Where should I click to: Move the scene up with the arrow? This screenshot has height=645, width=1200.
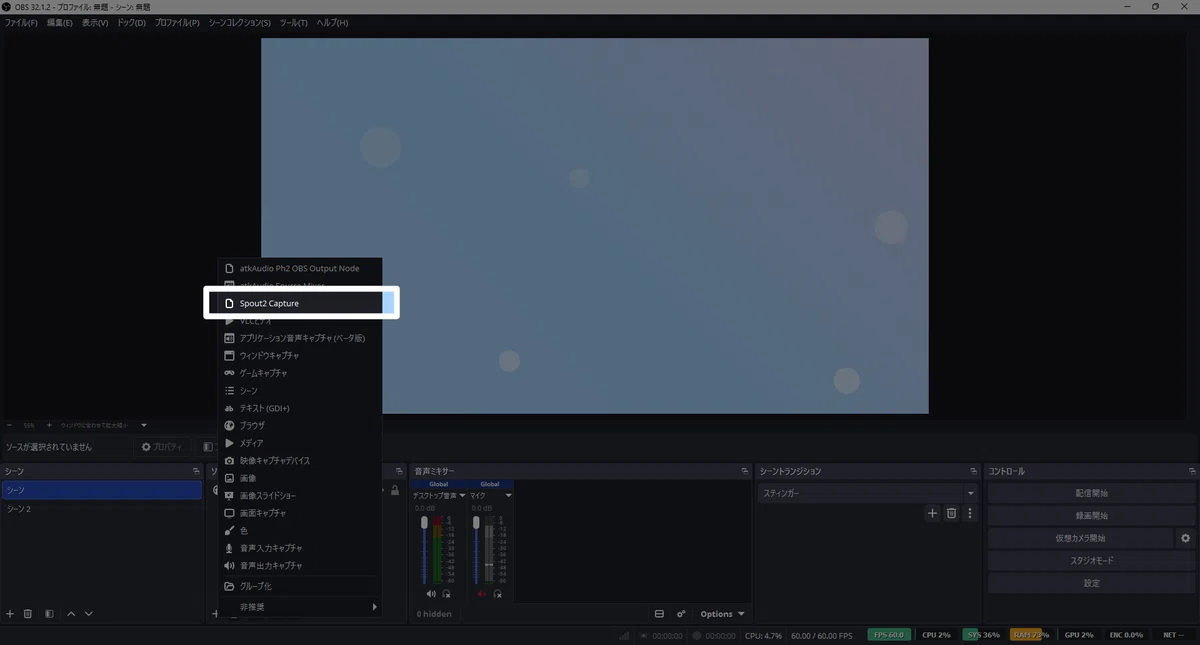coord(71,613)
